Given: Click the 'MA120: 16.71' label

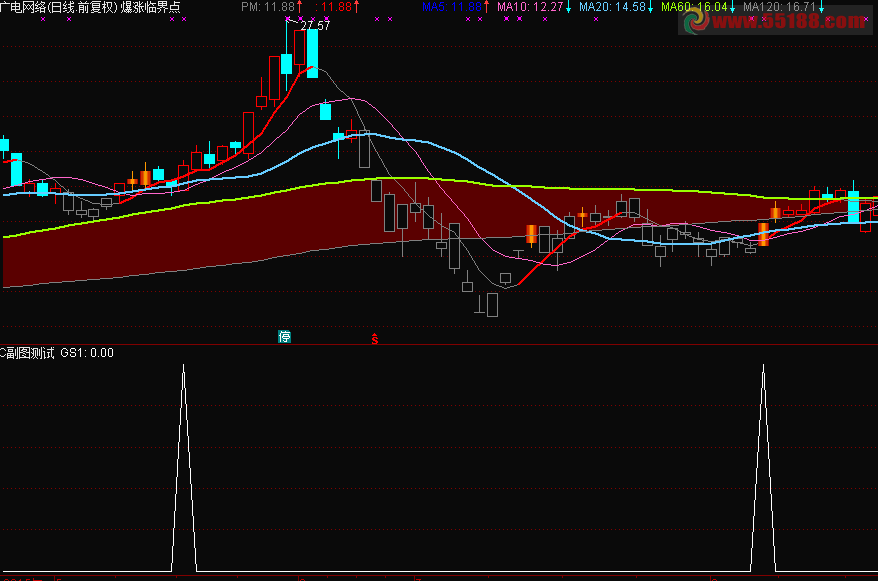Looking at the screenshot, I should pyautogui.click(x=779, y=7).
